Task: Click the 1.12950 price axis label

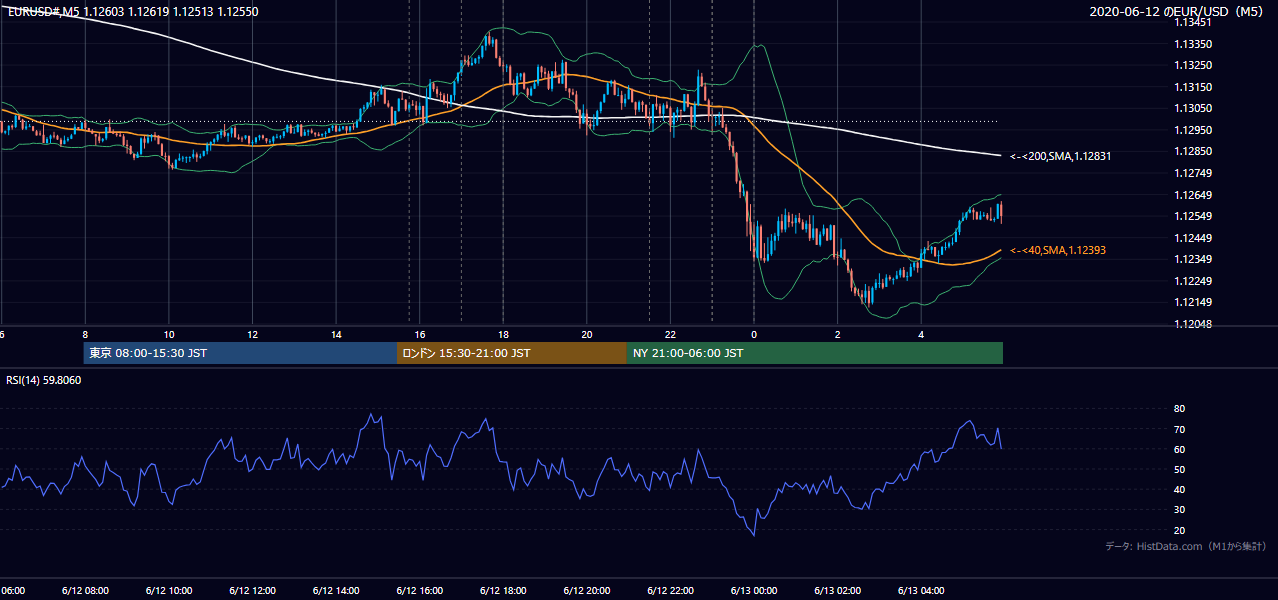Action: tap(1193, 130)
